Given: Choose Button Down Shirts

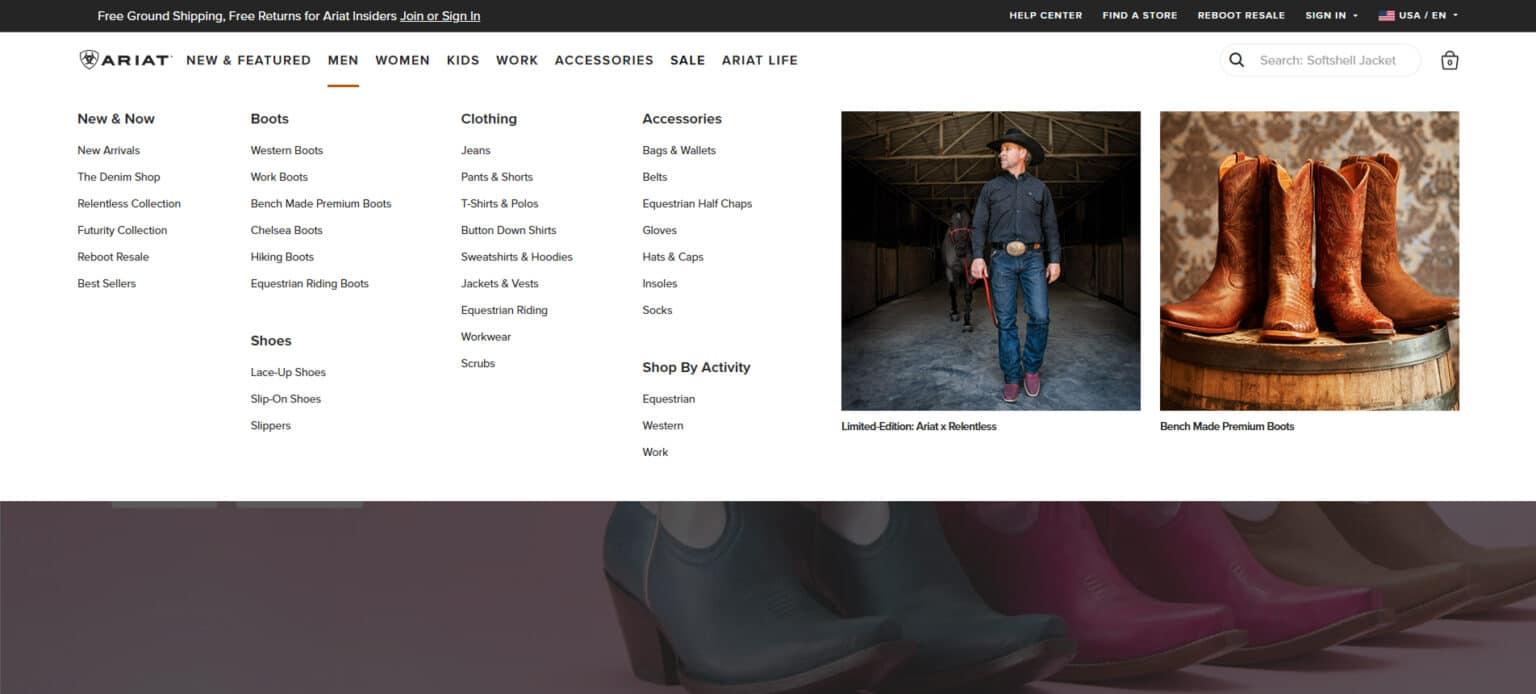Looking at the screenshot, I should point(508,230).
